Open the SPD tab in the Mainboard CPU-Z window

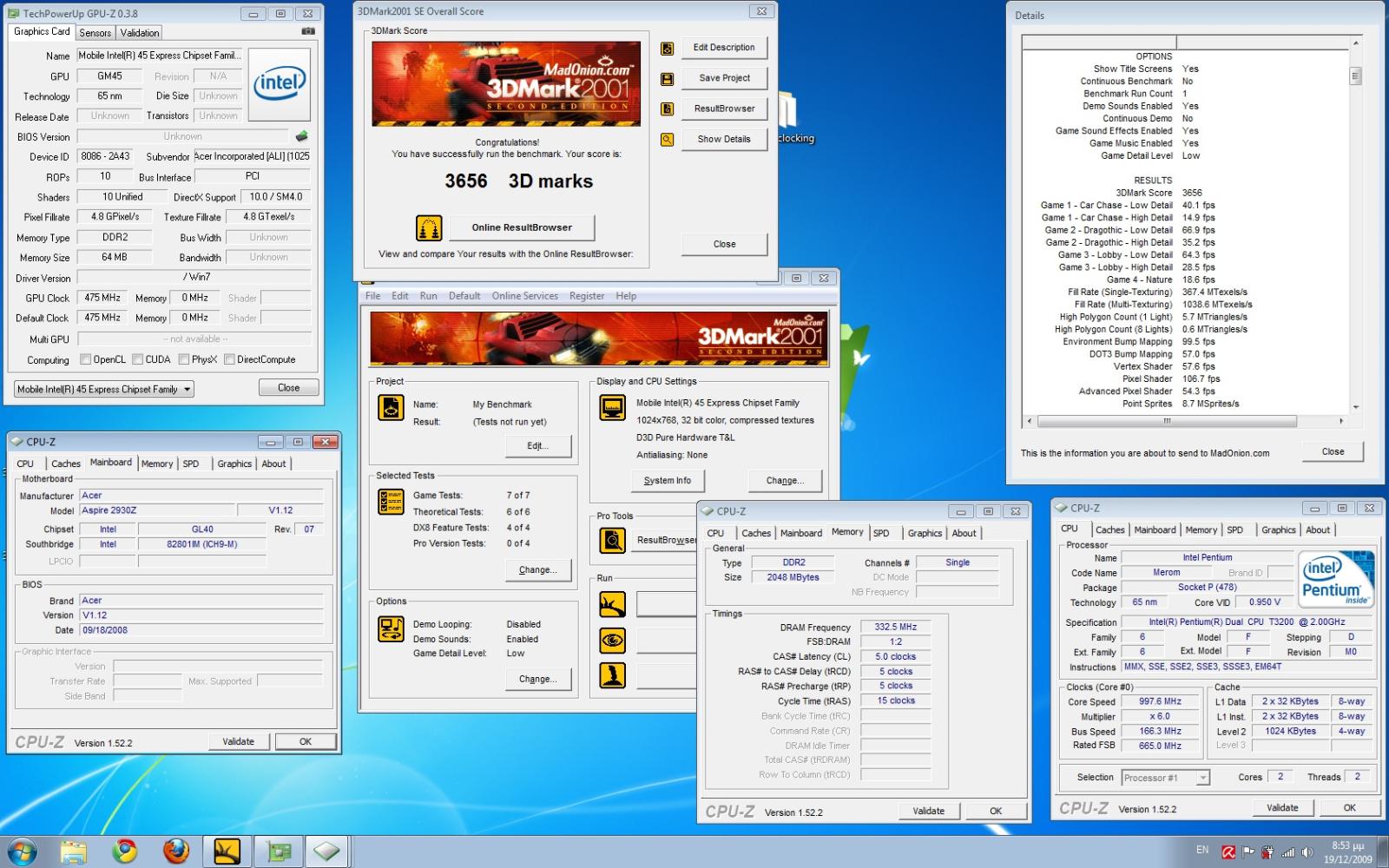click(191, 464)
